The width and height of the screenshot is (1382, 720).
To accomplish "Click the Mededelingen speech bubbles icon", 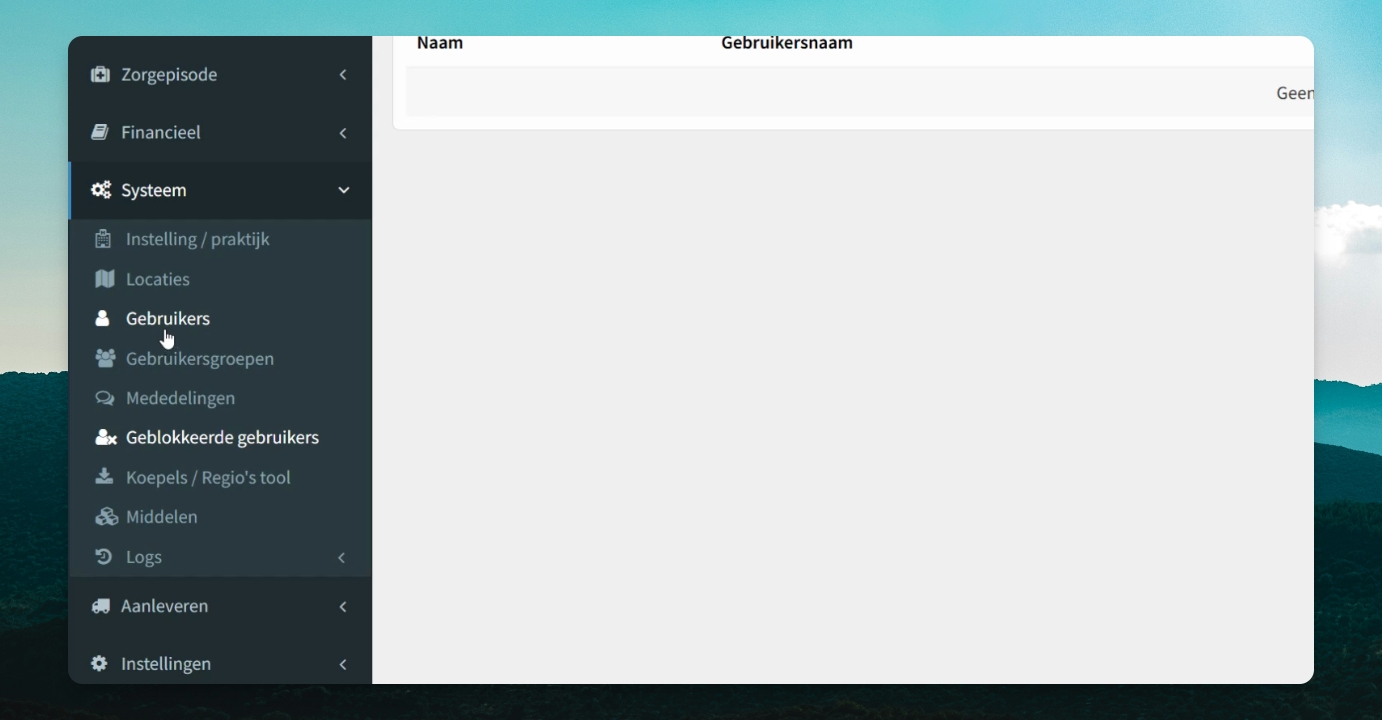I will (105, 398).
